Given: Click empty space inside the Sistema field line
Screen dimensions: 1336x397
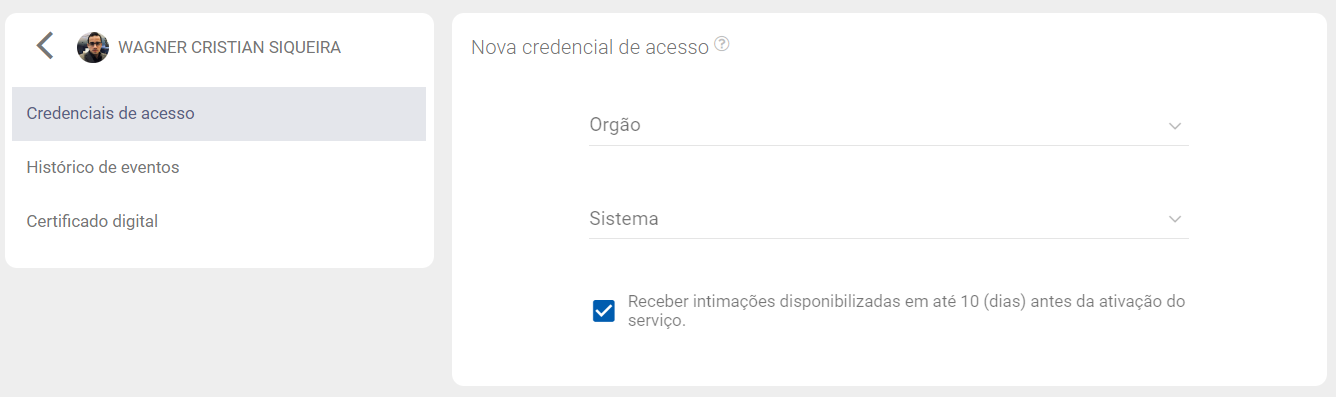Looking at the screenshot, I should [910, 218].
